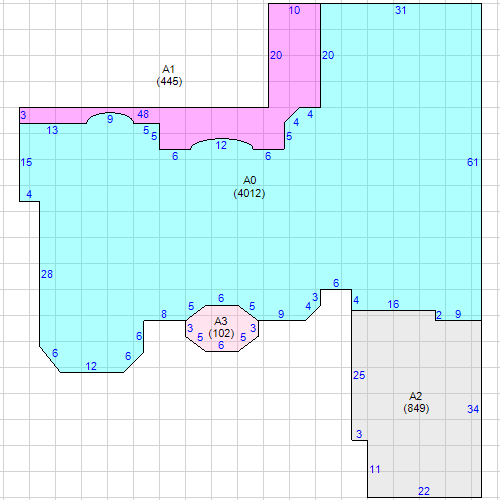Viewport: 500px width, 500px height.
Task: Select the 20 dimension inside cyan A0 area
Action: click(328, 55)
